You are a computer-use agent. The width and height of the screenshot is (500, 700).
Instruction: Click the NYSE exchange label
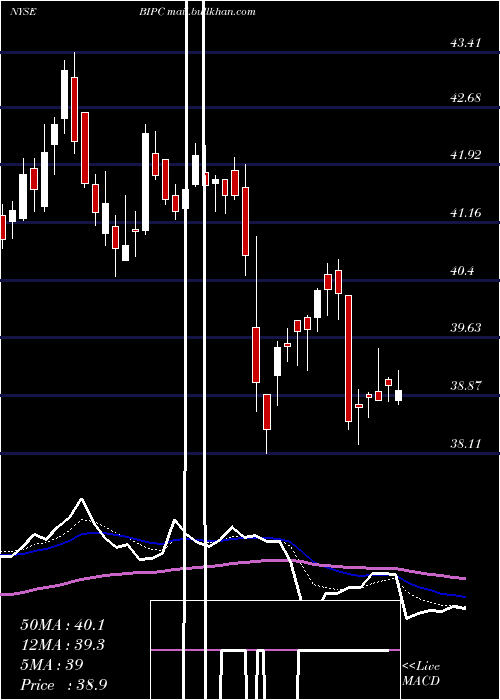(x=23, y=12)
